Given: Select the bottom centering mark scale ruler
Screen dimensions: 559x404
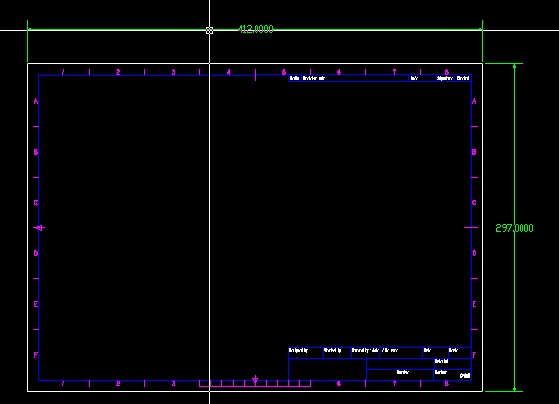Looking at the screenshot, I should point(255,384).
